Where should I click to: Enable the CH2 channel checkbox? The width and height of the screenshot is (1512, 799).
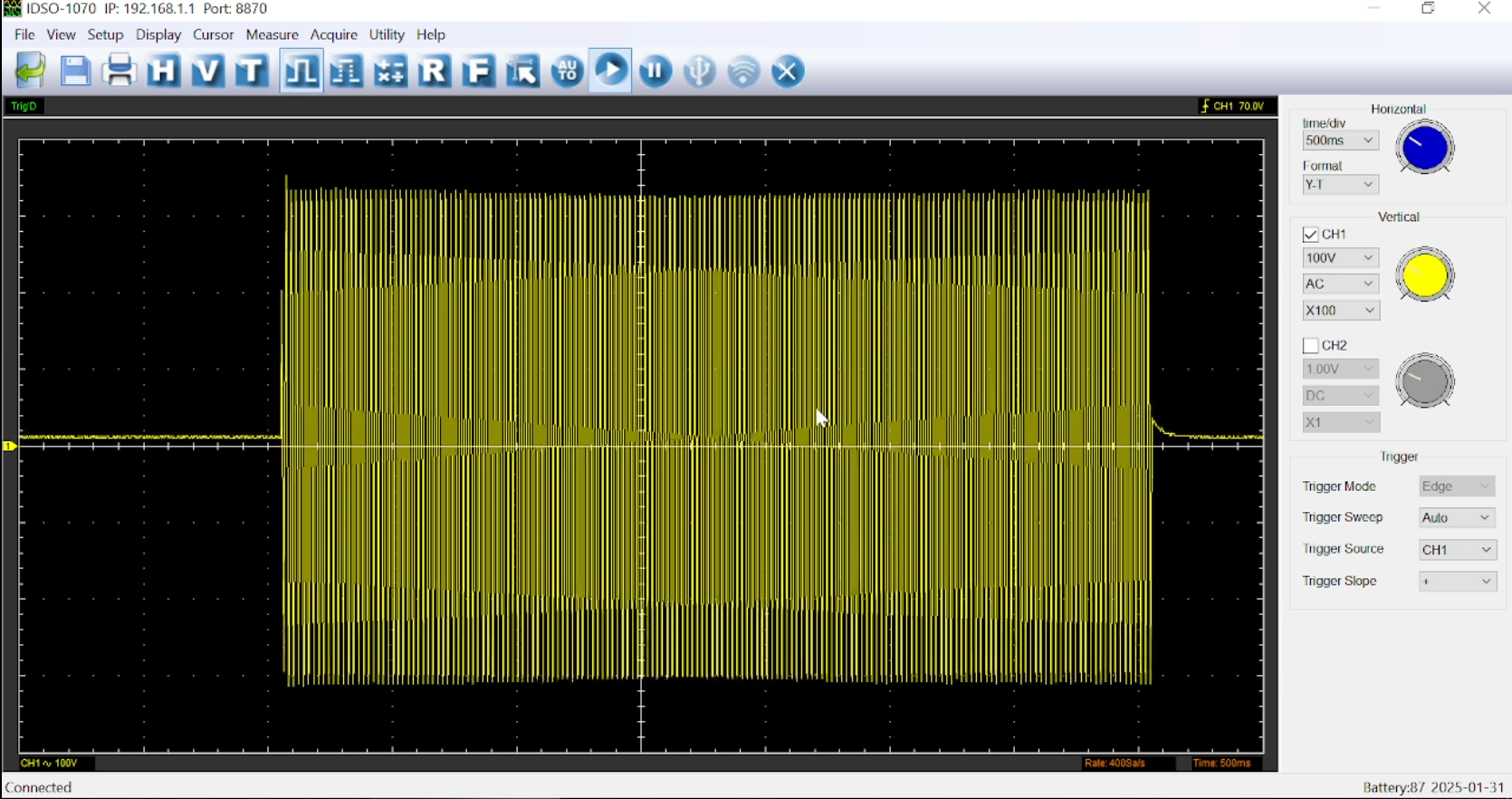[x=1310, y=346]
